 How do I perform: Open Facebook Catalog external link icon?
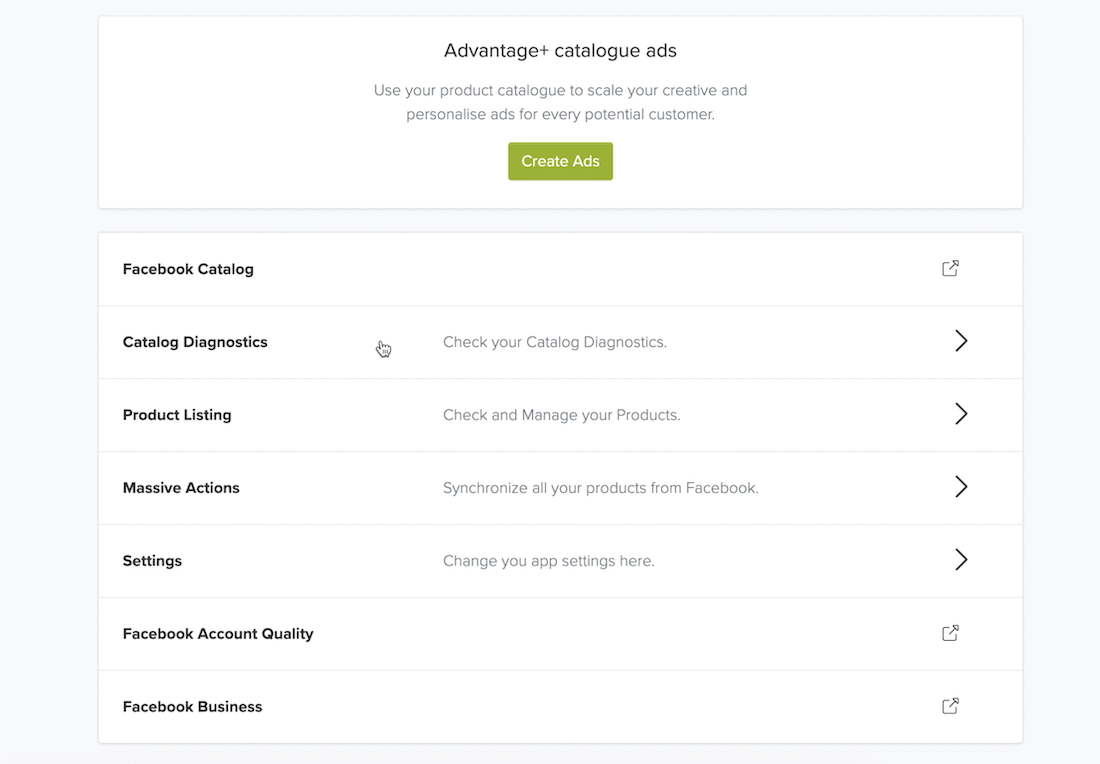[950, 268]
